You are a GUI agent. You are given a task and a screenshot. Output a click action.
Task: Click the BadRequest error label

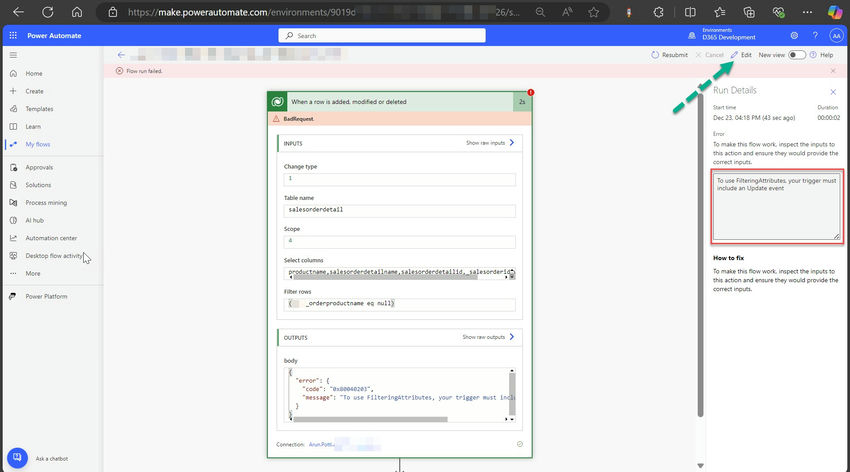(298, 119)
